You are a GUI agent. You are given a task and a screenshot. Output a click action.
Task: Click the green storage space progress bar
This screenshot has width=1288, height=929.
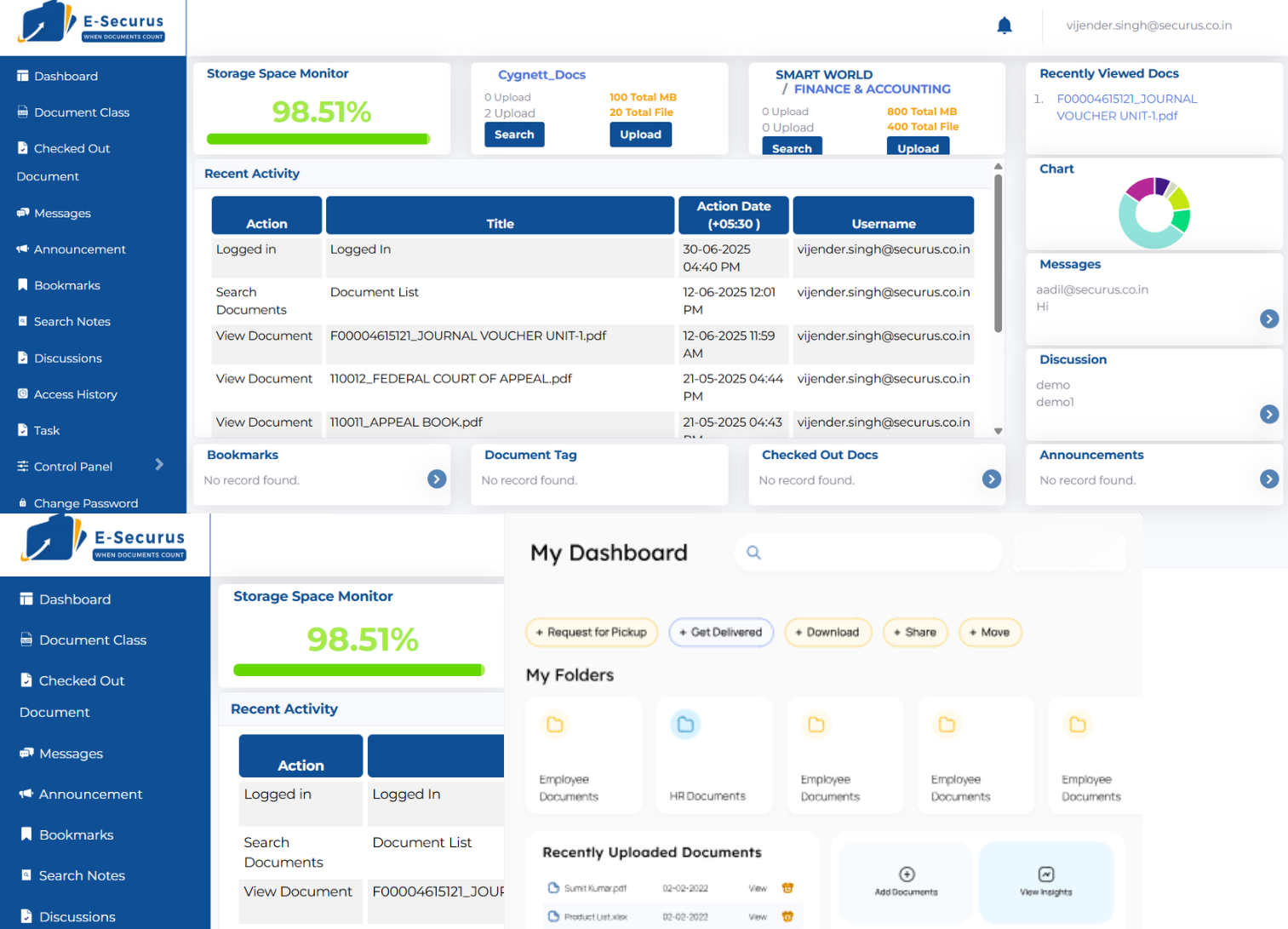(318, 139)
